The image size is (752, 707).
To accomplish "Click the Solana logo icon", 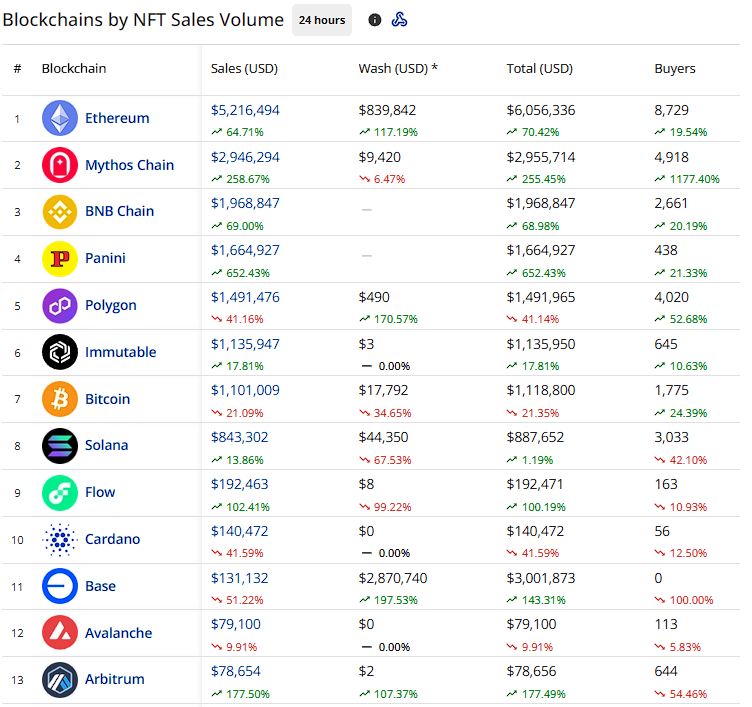I will point(60,446).
